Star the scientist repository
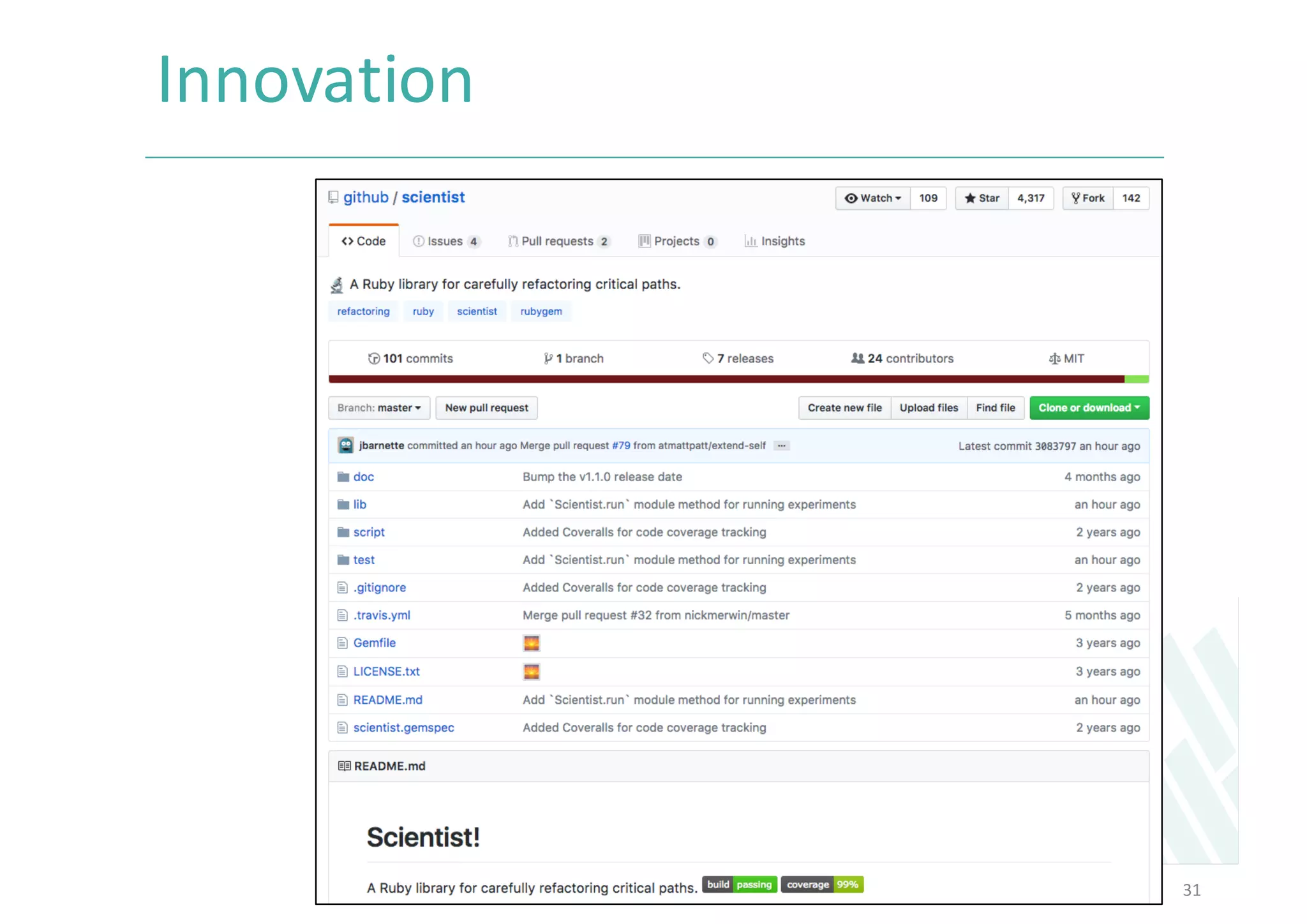Image resolution: width=1307 pixels, height=924 pixels. coord(982,198)
